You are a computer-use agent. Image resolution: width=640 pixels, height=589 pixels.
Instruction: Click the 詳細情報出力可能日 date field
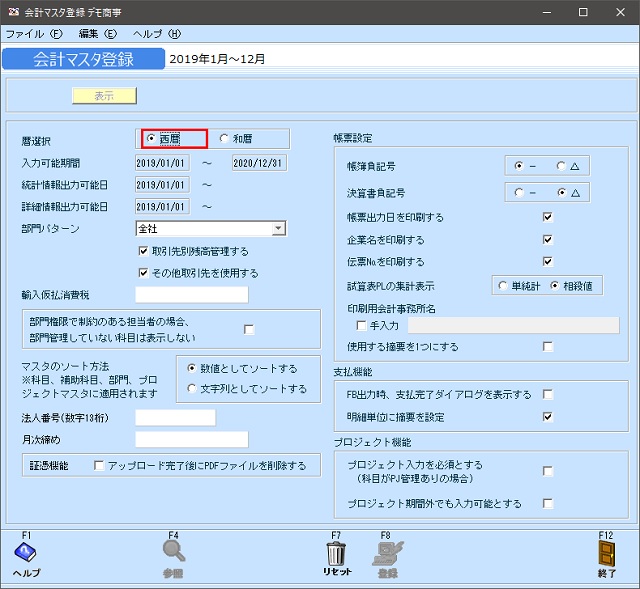pyautogui.click(x=162, y=207)
